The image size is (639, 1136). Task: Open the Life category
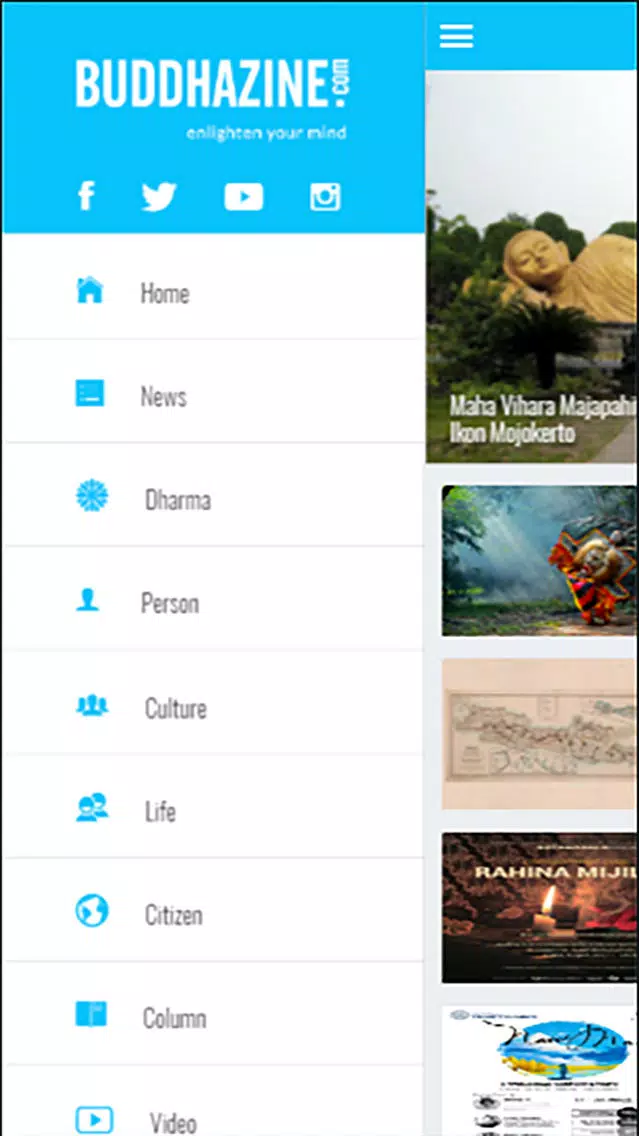coord(214,806)
